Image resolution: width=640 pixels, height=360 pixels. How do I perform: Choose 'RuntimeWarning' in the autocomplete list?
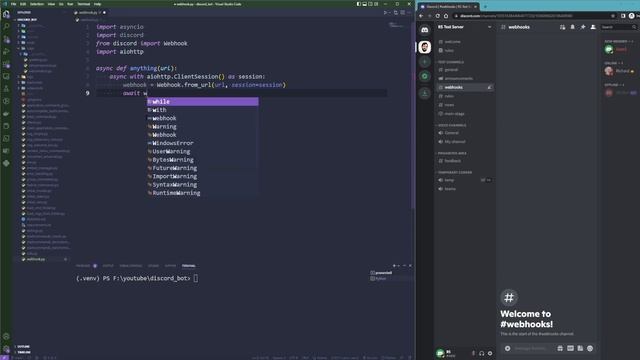pos(202,193)
